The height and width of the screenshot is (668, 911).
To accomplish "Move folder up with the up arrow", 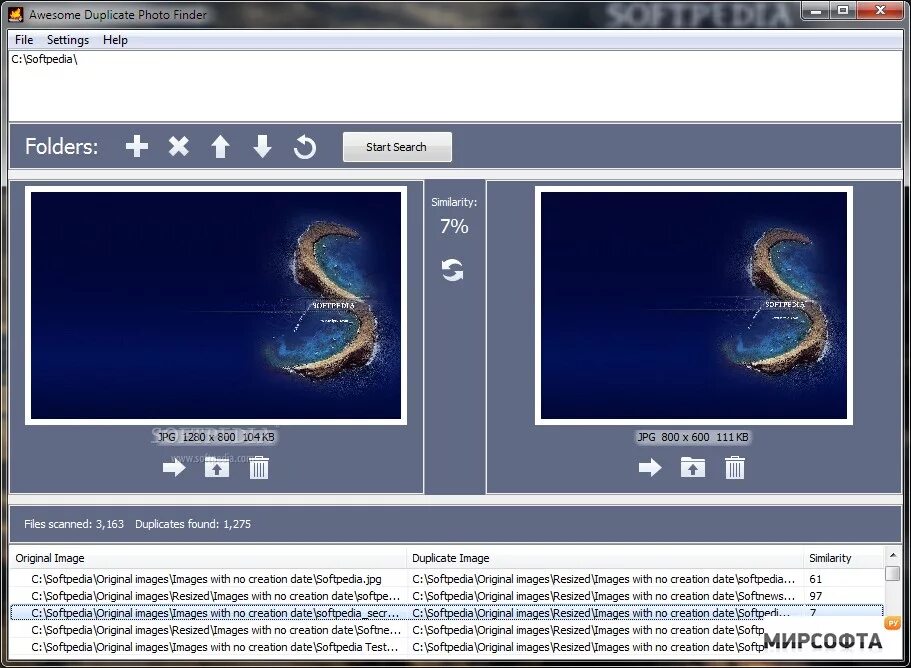I will (220, 146).
